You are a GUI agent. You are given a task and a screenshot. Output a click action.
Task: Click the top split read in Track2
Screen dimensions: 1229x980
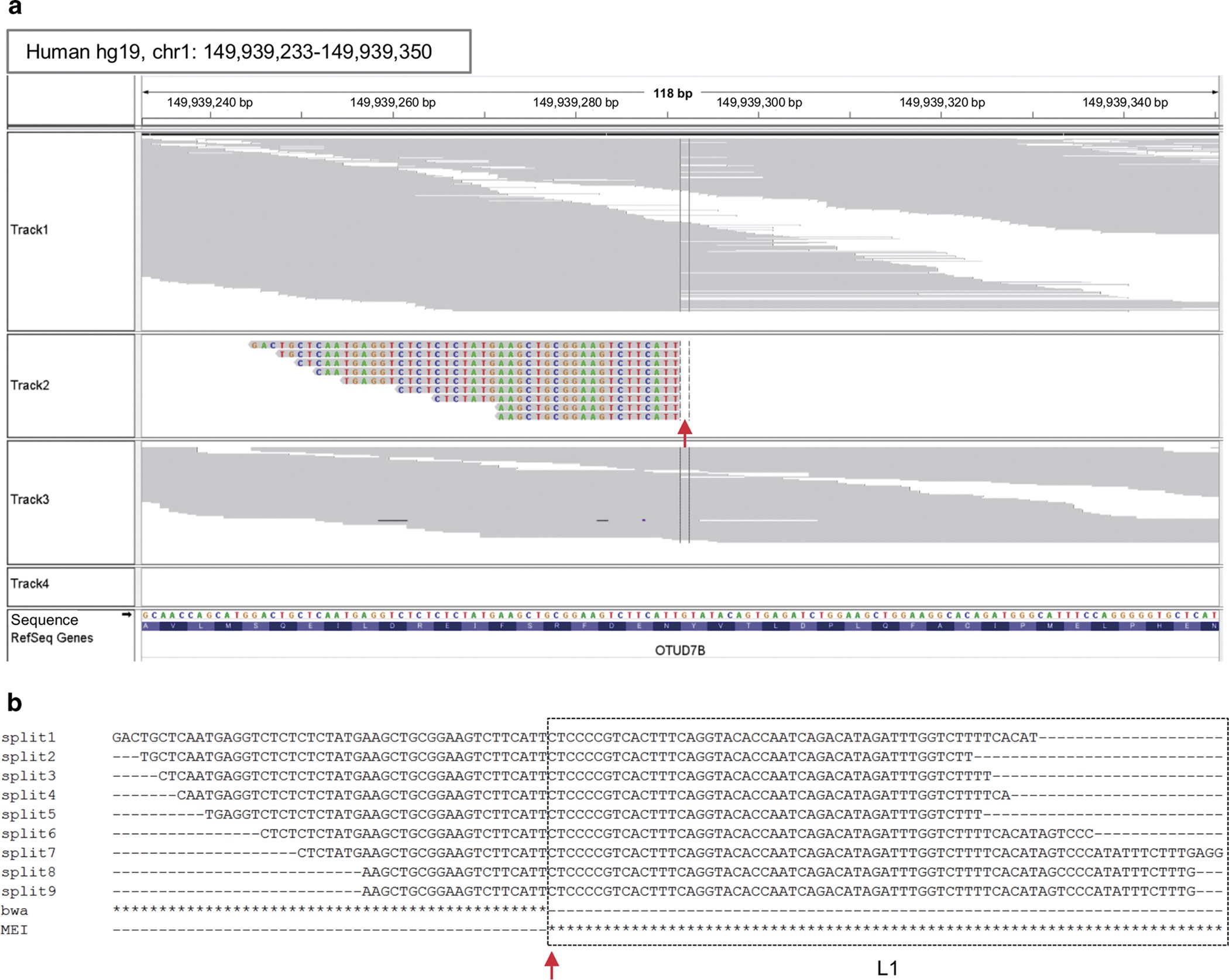464,345
